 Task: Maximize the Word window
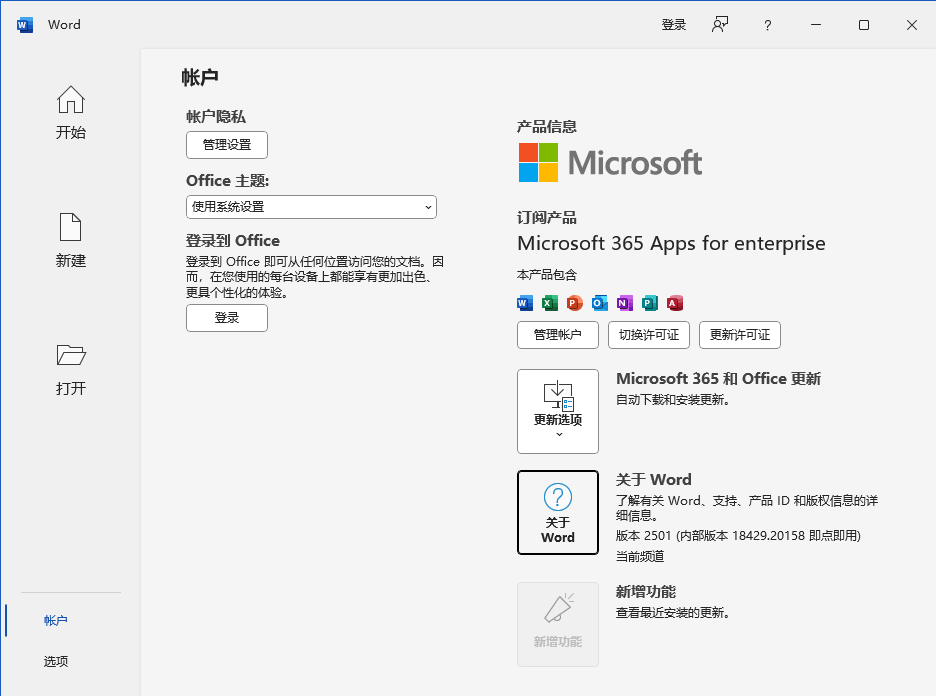(x=864, y=25)
